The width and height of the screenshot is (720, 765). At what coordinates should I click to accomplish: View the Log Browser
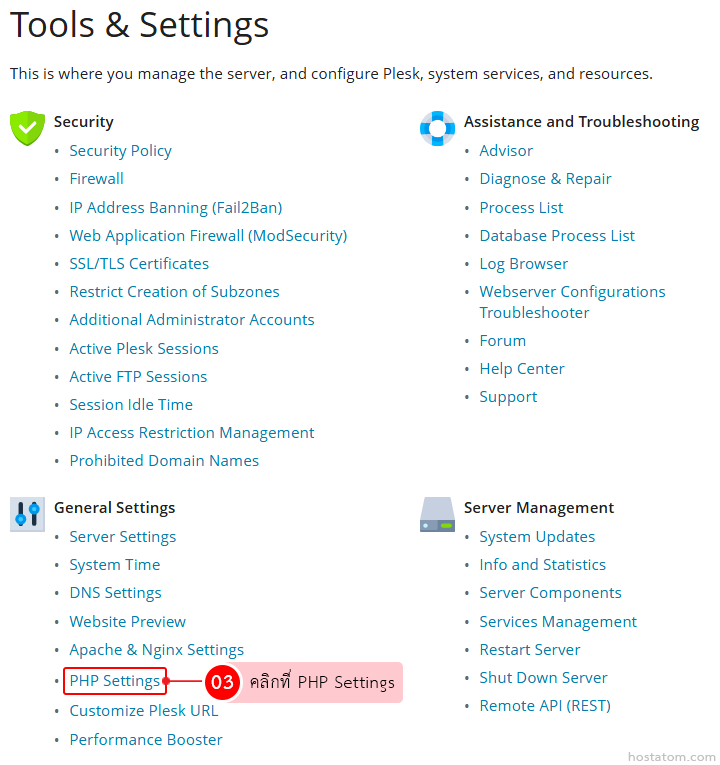523,264
